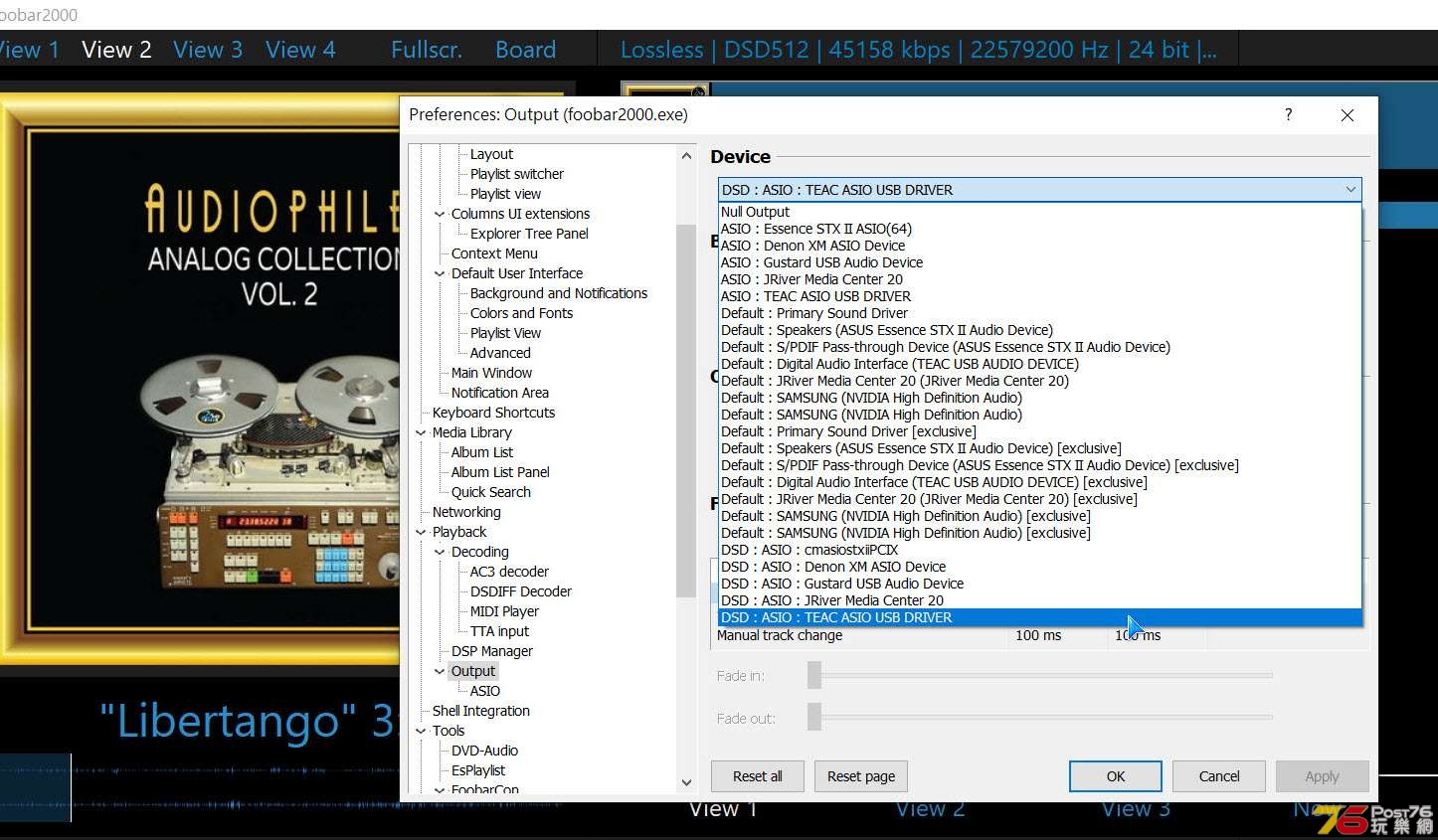Click the Reset all button
The image size is (1438, 840).
click(758, 776)
